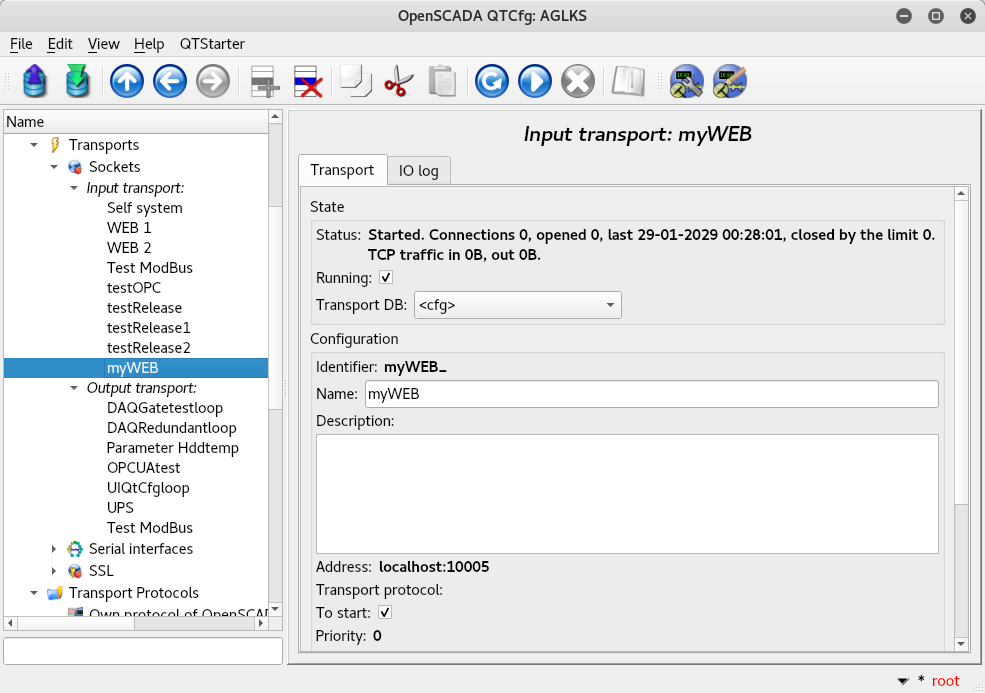Open the QTStarter menu
985x693 pixels.
click(212, 44)
